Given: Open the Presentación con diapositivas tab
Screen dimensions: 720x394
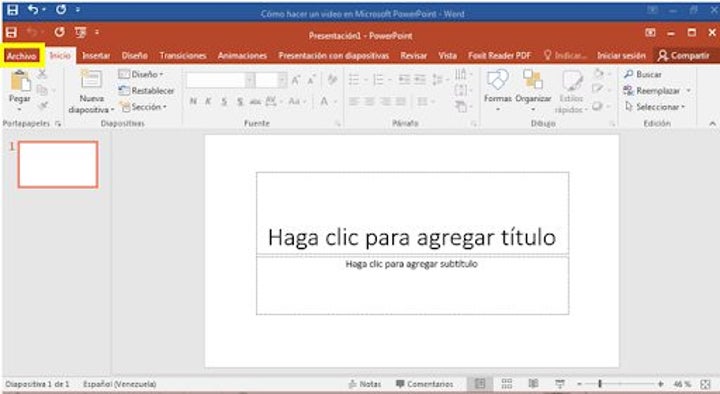Looking at the screenshot, I should (x=334, y=56).
